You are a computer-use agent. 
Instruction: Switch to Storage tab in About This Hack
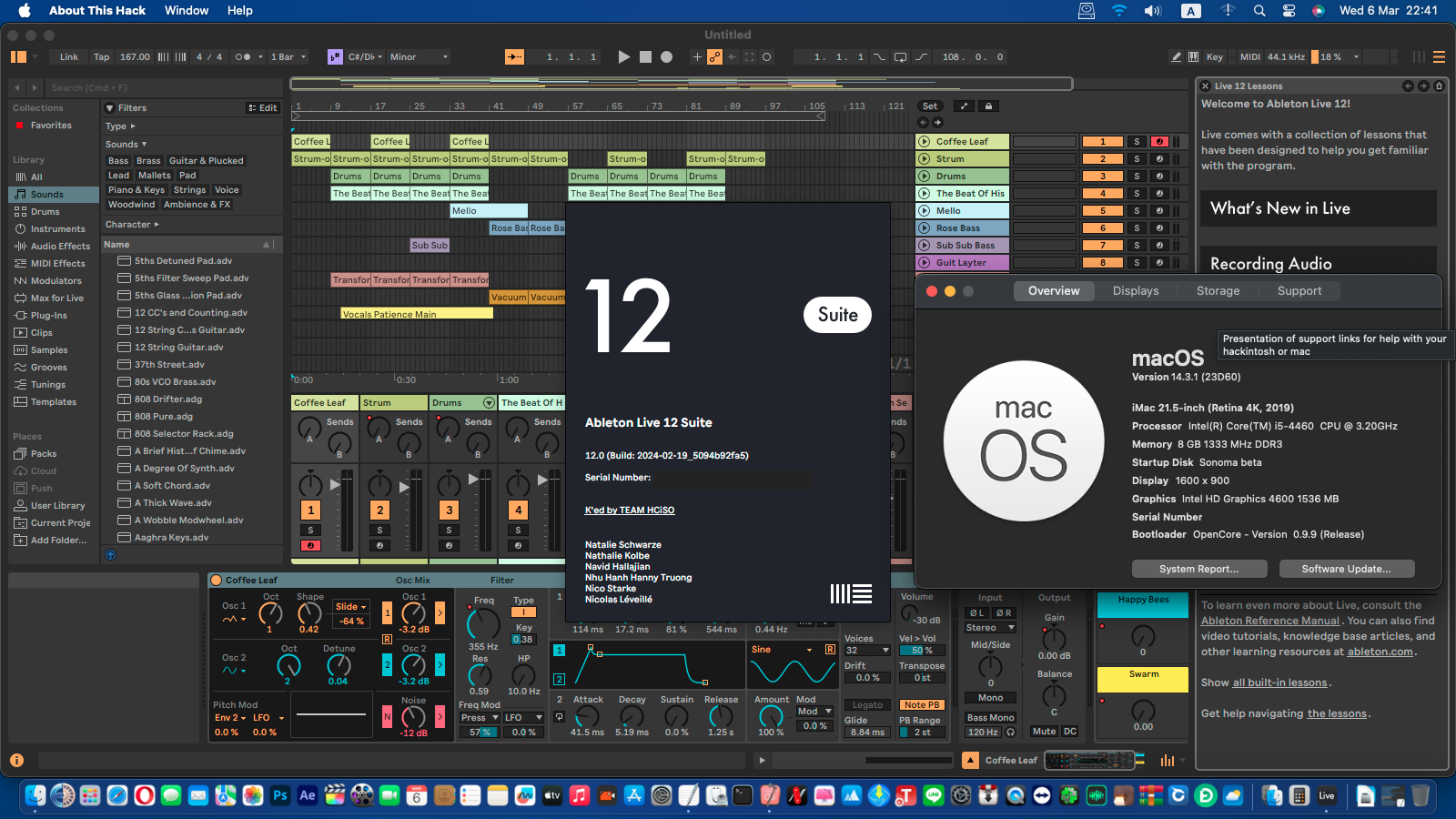tap(1218, 291)
